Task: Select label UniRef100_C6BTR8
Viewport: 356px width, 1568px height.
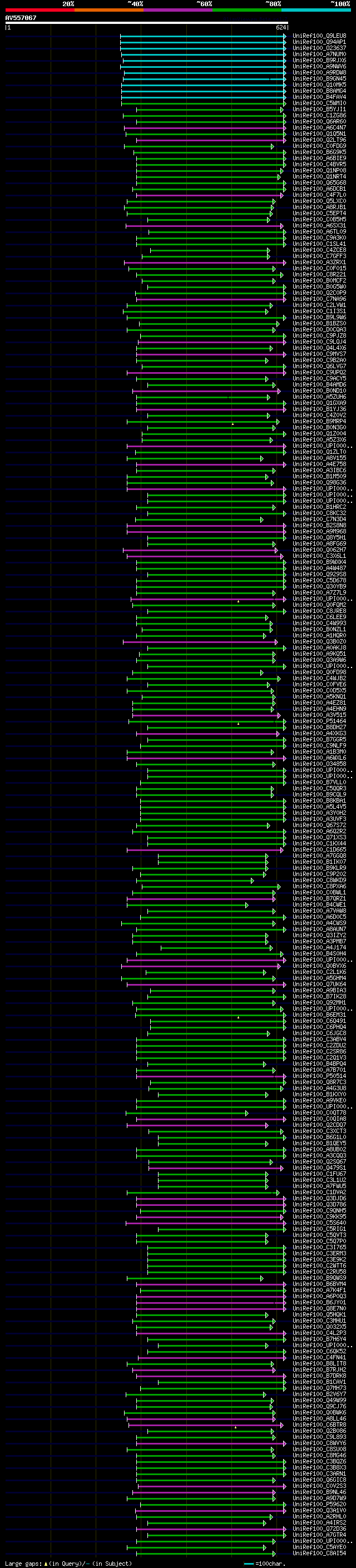Action: (x=319, y=1425)
